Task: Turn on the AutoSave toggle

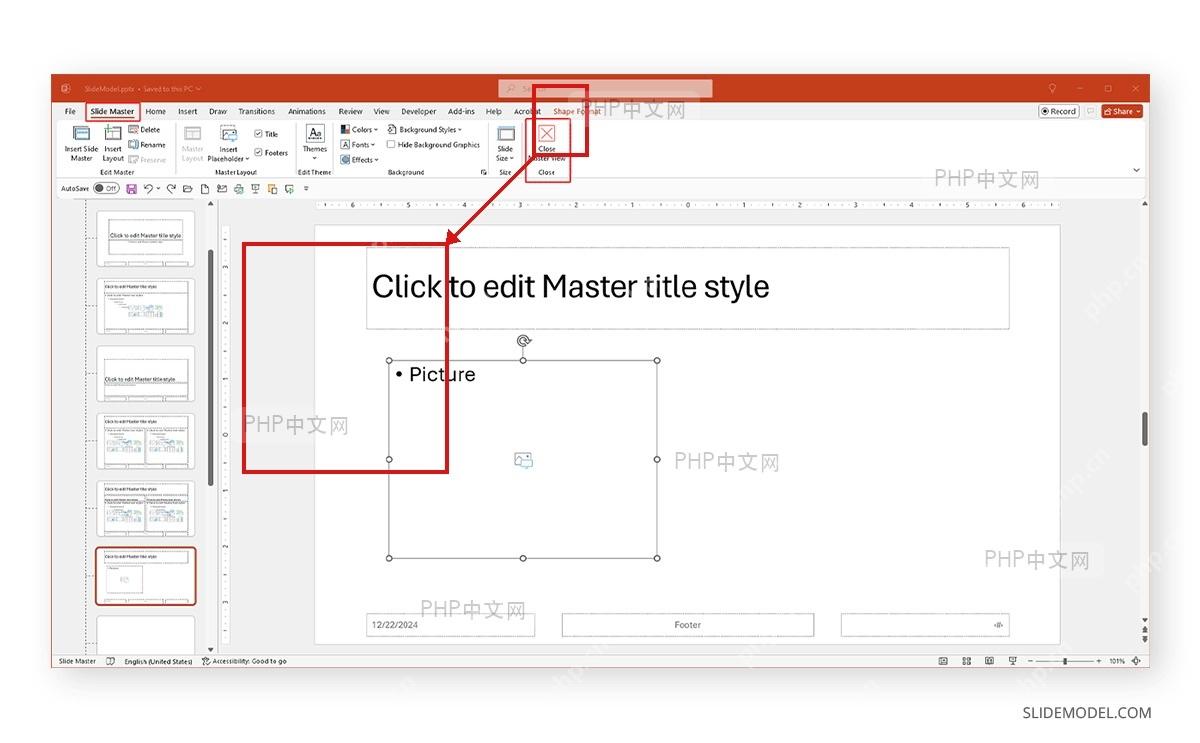Action: (106, 188)
